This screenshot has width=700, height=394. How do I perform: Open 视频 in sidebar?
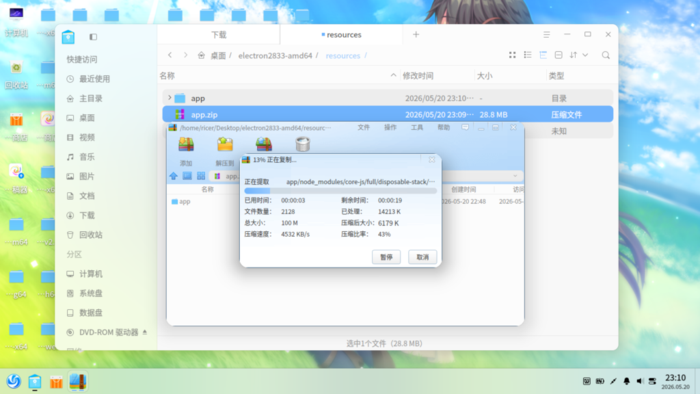tap(81, 137)
